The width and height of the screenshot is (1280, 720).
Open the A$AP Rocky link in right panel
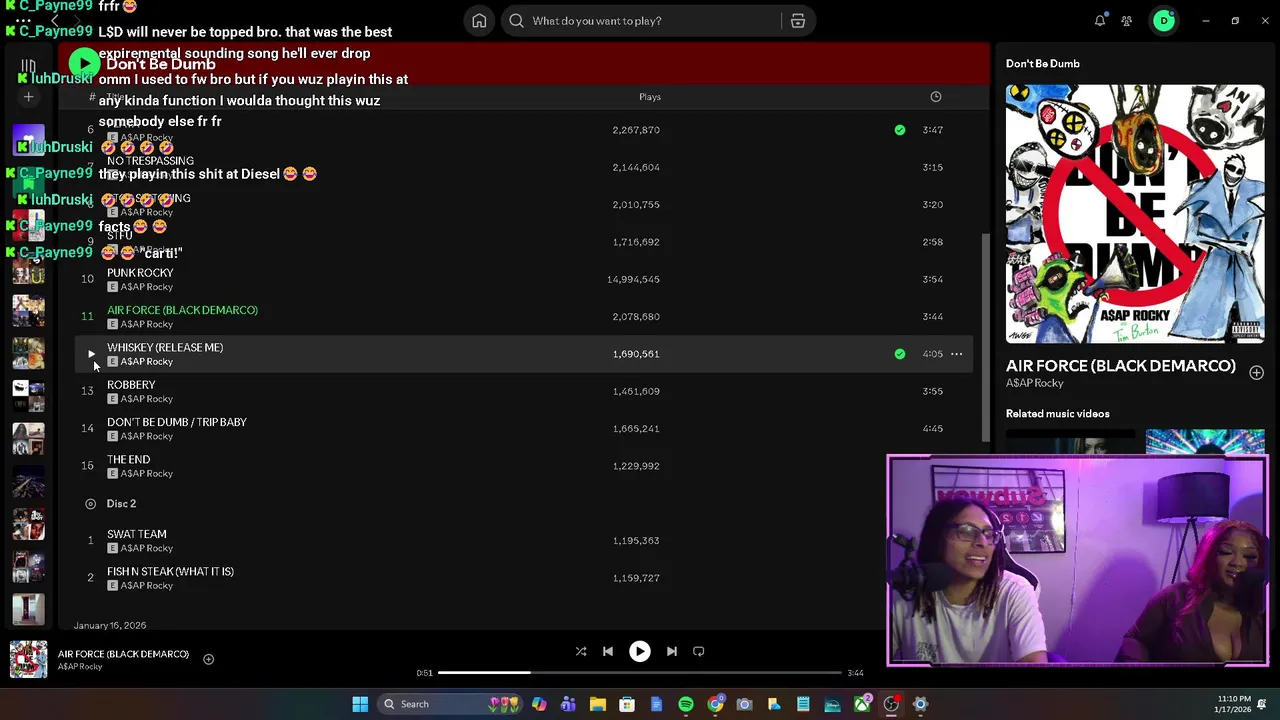click(1034, 383)
